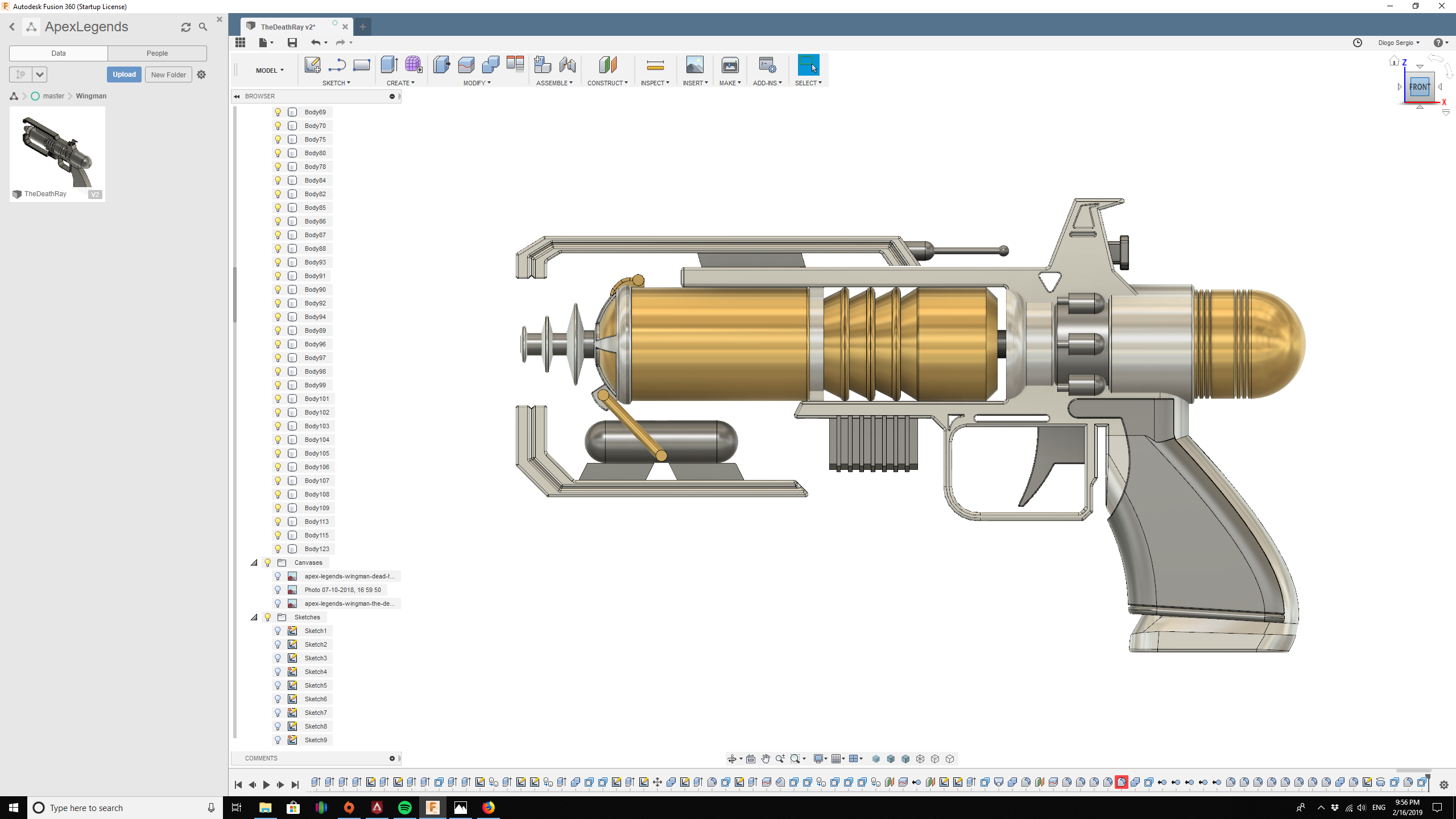Click the Save icon in toolbar

(292, 43)
